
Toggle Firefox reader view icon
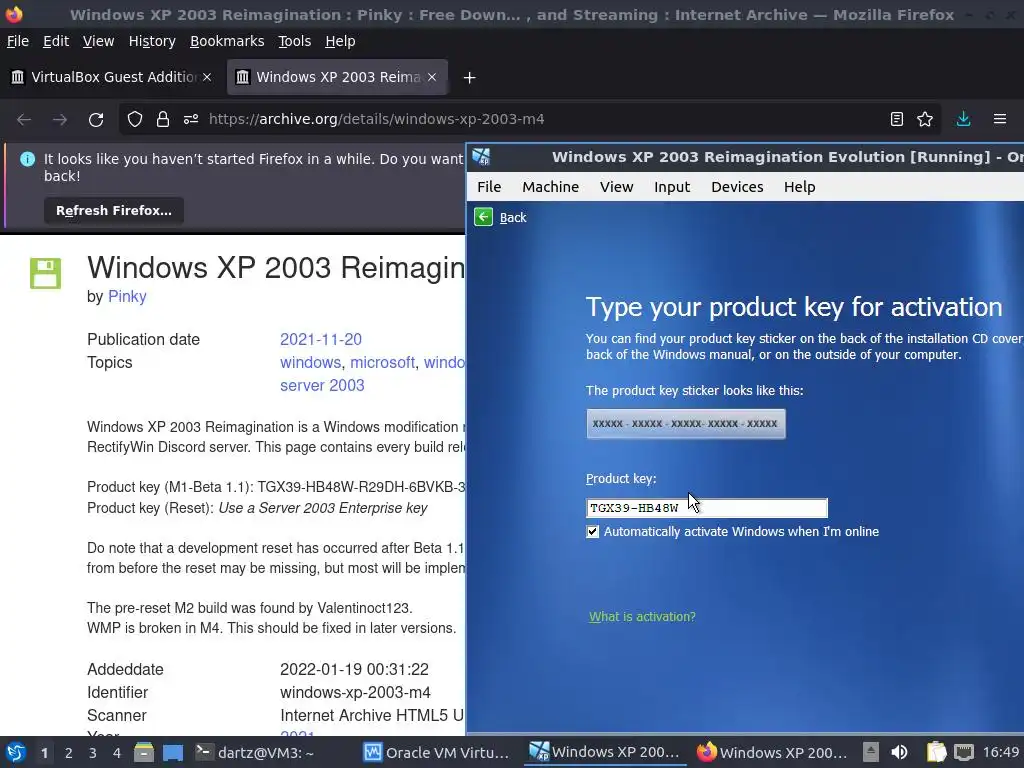coord(897,119)
